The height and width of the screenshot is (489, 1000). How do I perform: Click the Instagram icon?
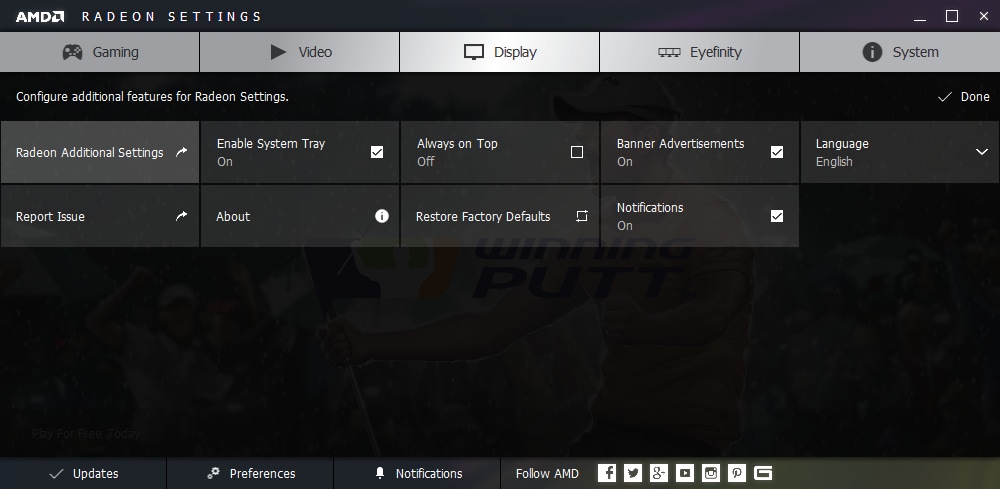pos(711,473)
